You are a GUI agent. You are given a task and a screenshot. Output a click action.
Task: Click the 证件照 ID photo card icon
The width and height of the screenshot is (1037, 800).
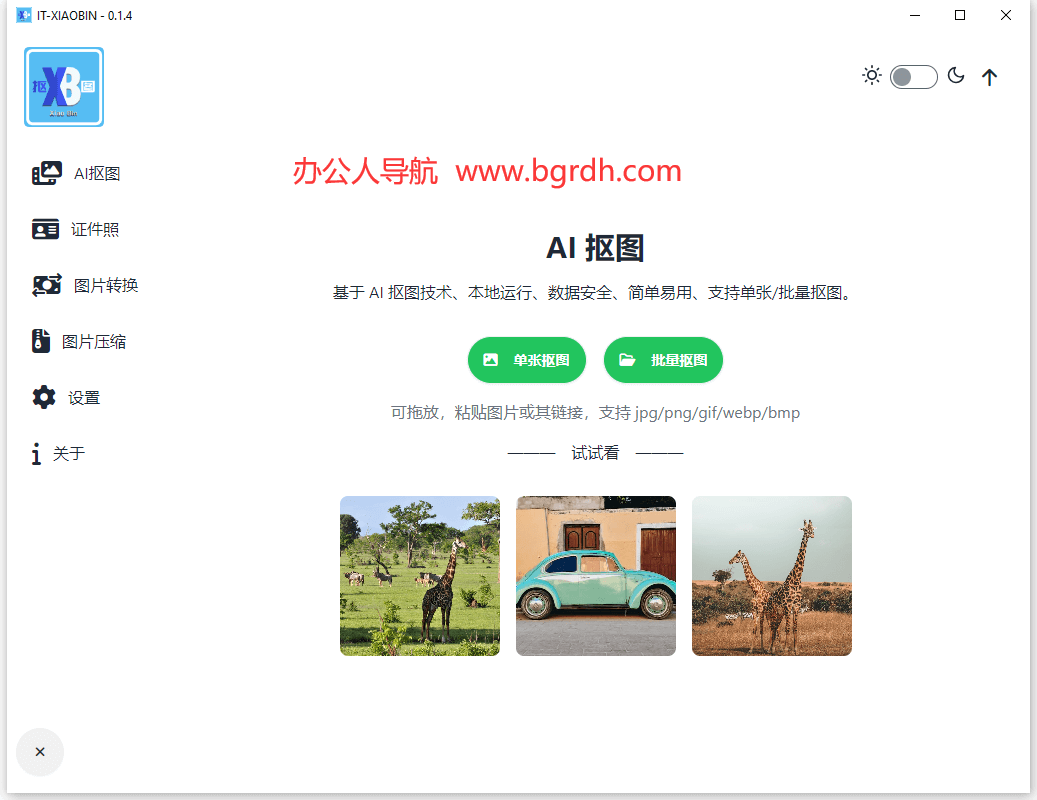44,228
